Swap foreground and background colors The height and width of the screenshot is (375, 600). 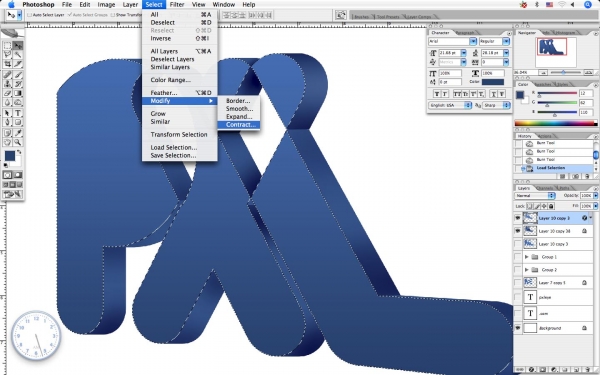[19, 152]
